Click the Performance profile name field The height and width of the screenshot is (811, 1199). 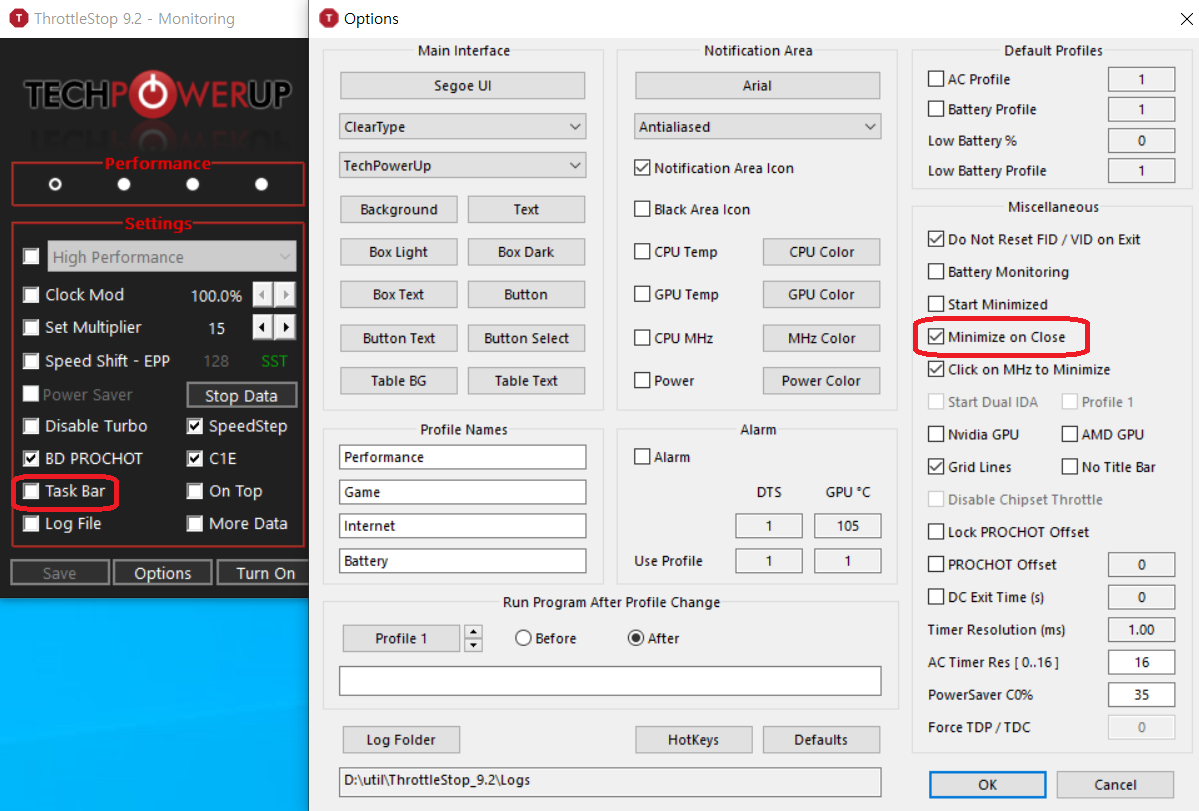(463, 457)
